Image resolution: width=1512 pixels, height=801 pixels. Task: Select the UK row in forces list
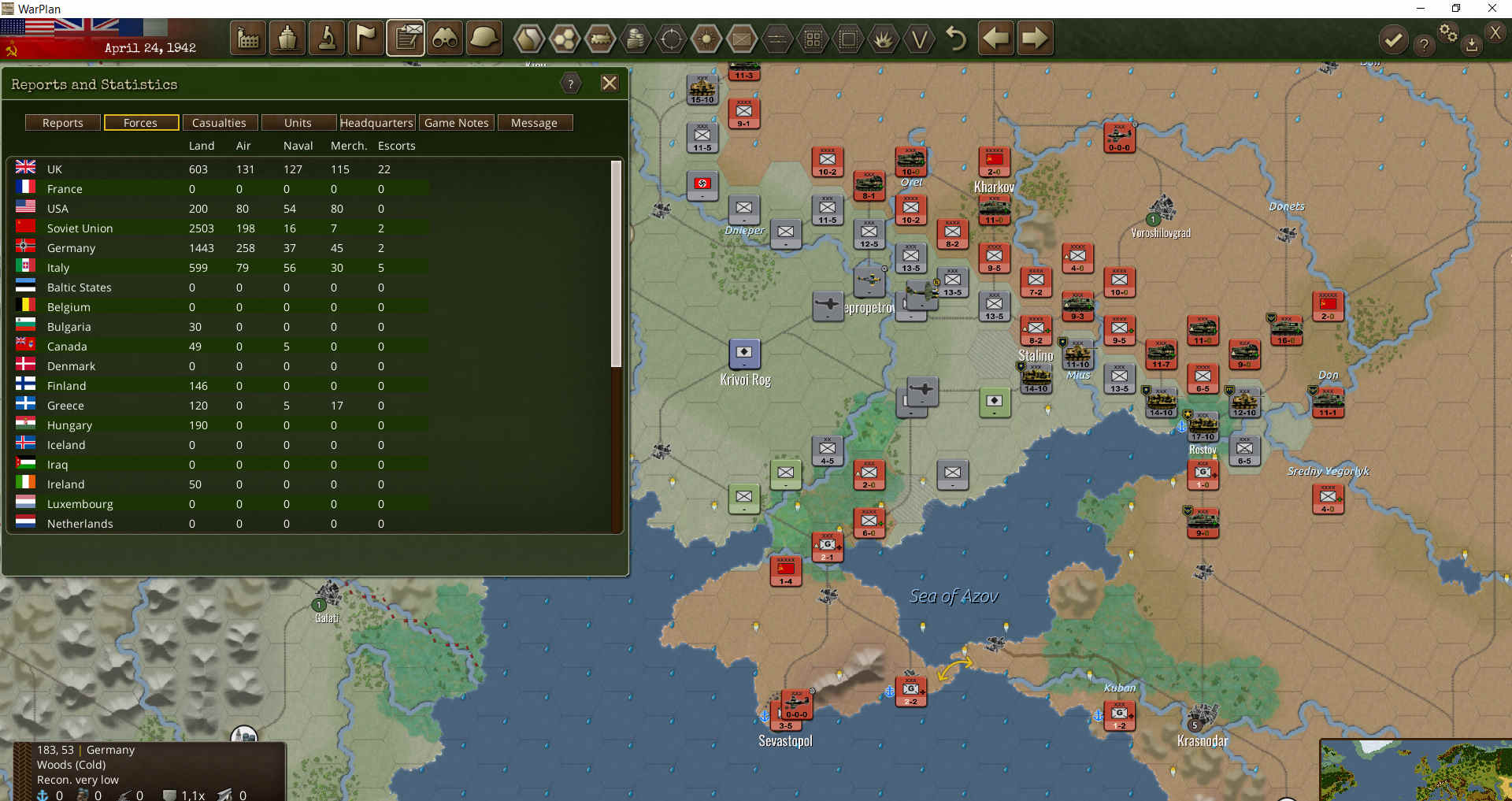click(220, 169)
